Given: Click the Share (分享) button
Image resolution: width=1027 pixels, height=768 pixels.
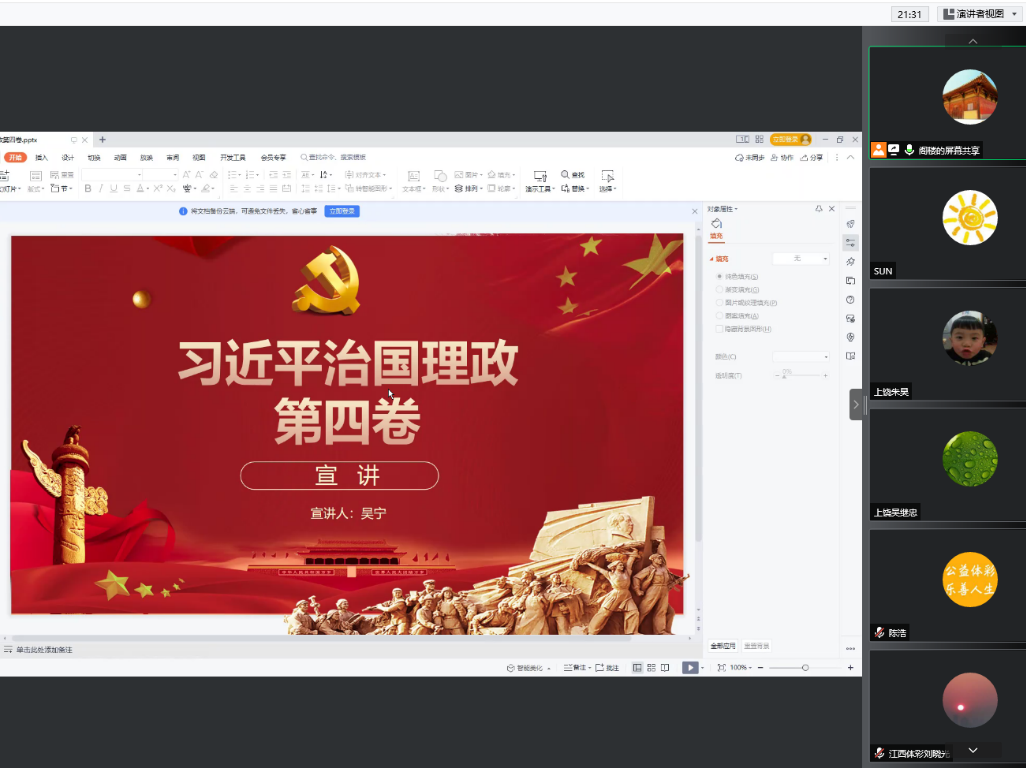Looking at the screenshot, I should (x=812, y=157).
